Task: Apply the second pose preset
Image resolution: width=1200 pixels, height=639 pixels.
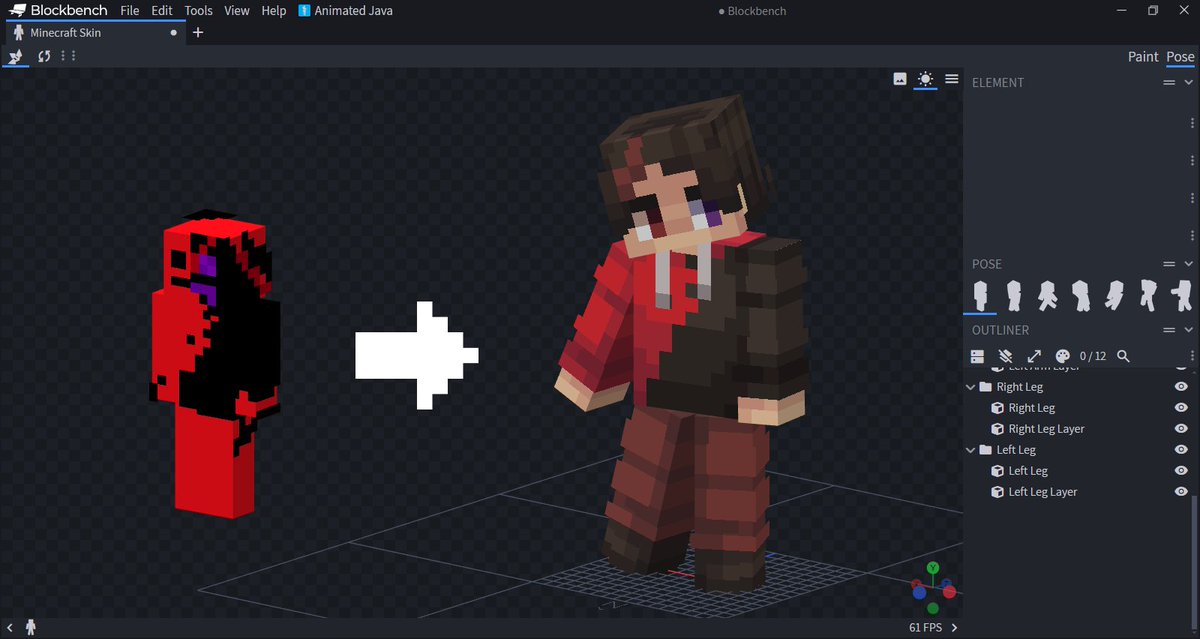Action: [1015, 295]
